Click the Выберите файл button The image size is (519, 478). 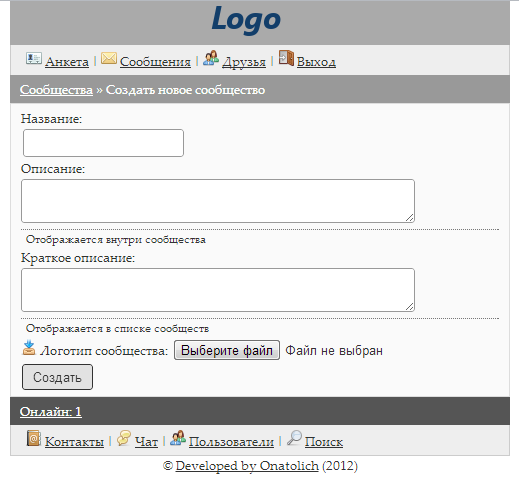(x=227, y=350)
